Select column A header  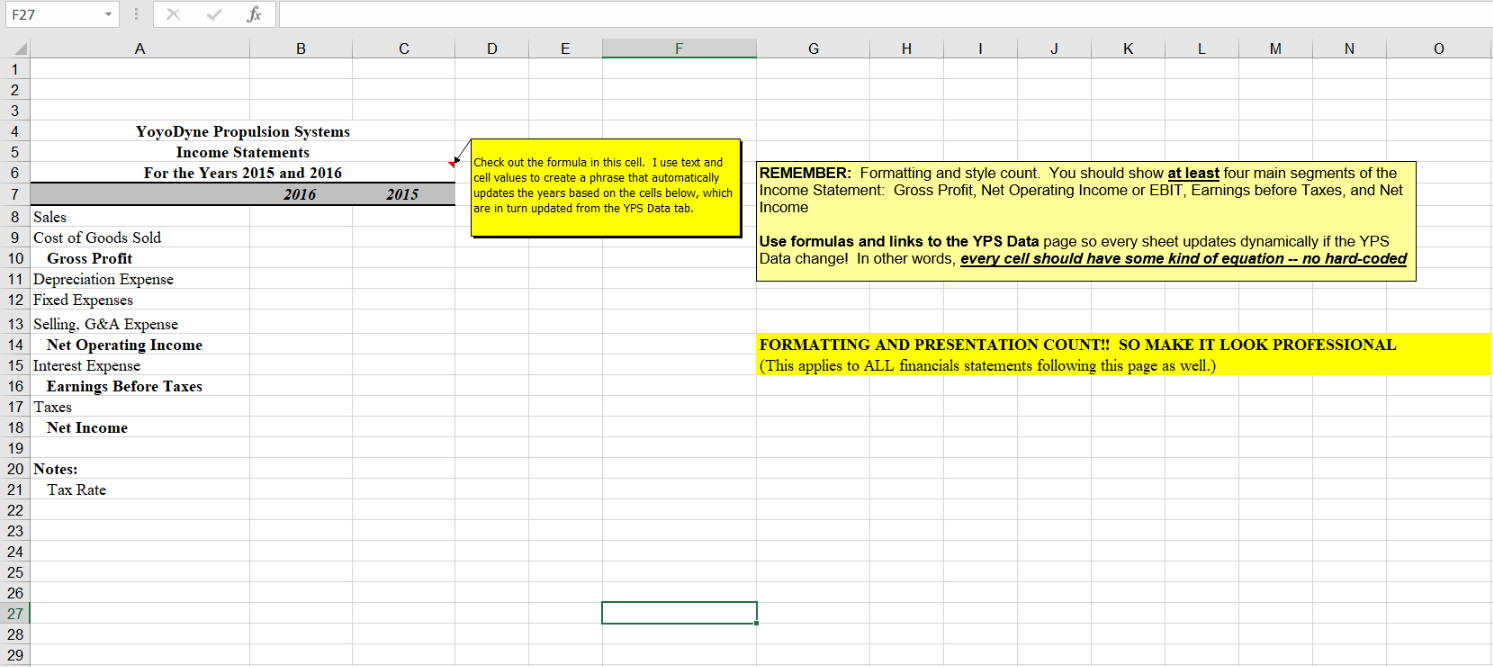point(139,48)
